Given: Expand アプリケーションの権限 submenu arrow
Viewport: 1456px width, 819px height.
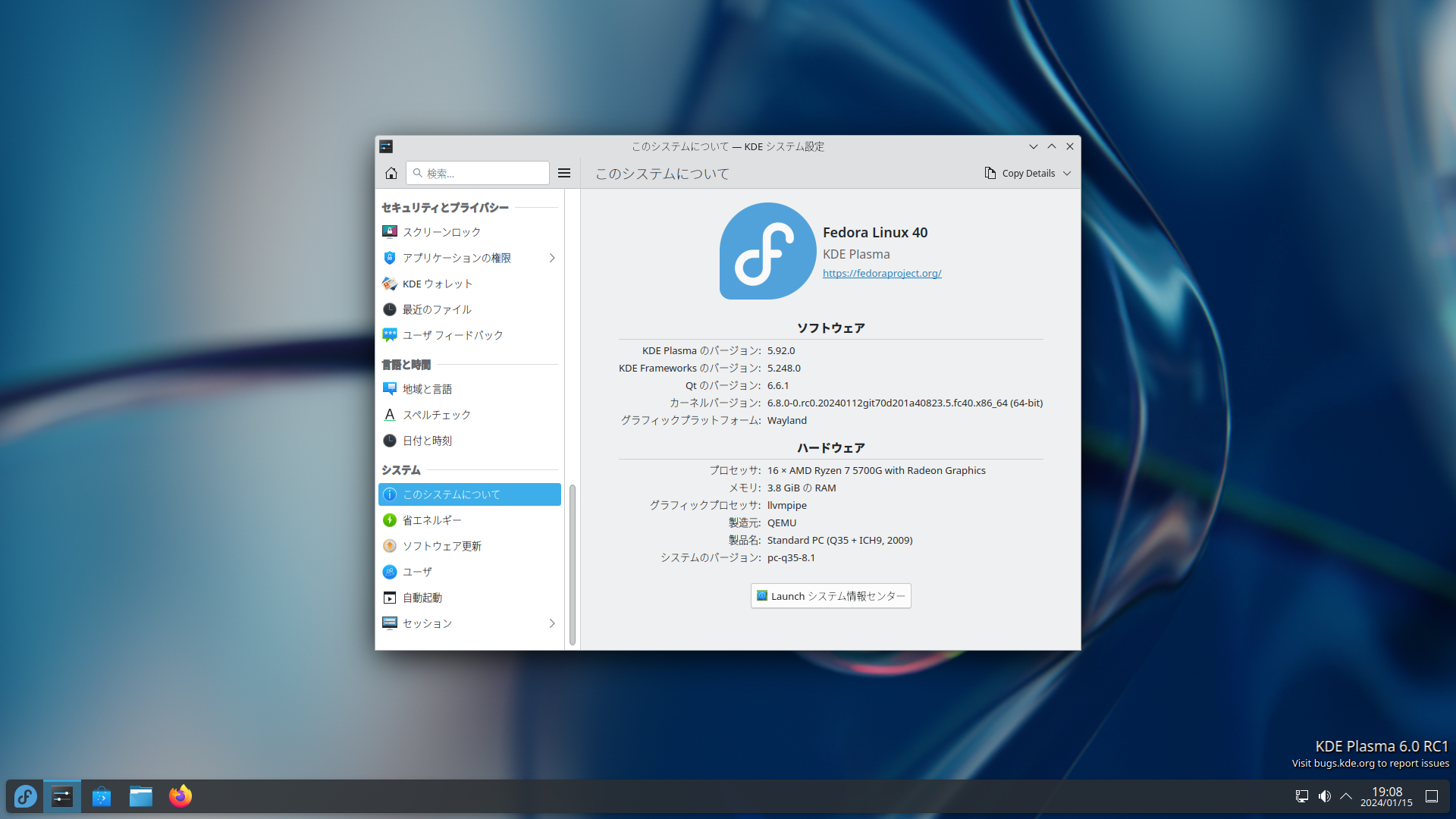Looking at the screenshot, I should (552, 258).
